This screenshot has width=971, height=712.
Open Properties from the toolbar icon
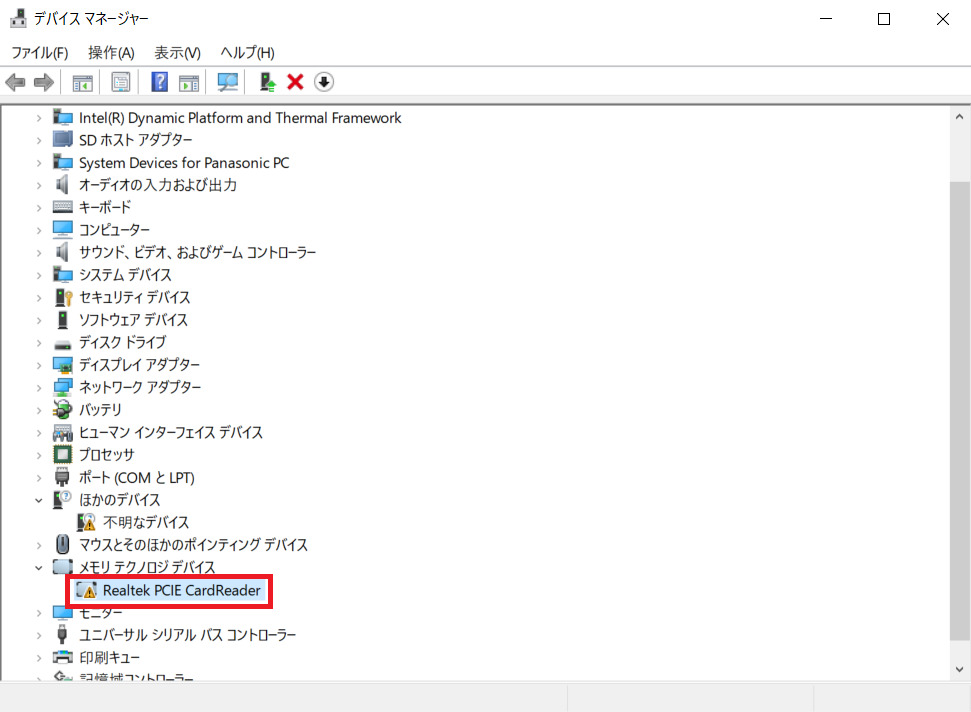[x=120, y=82]
